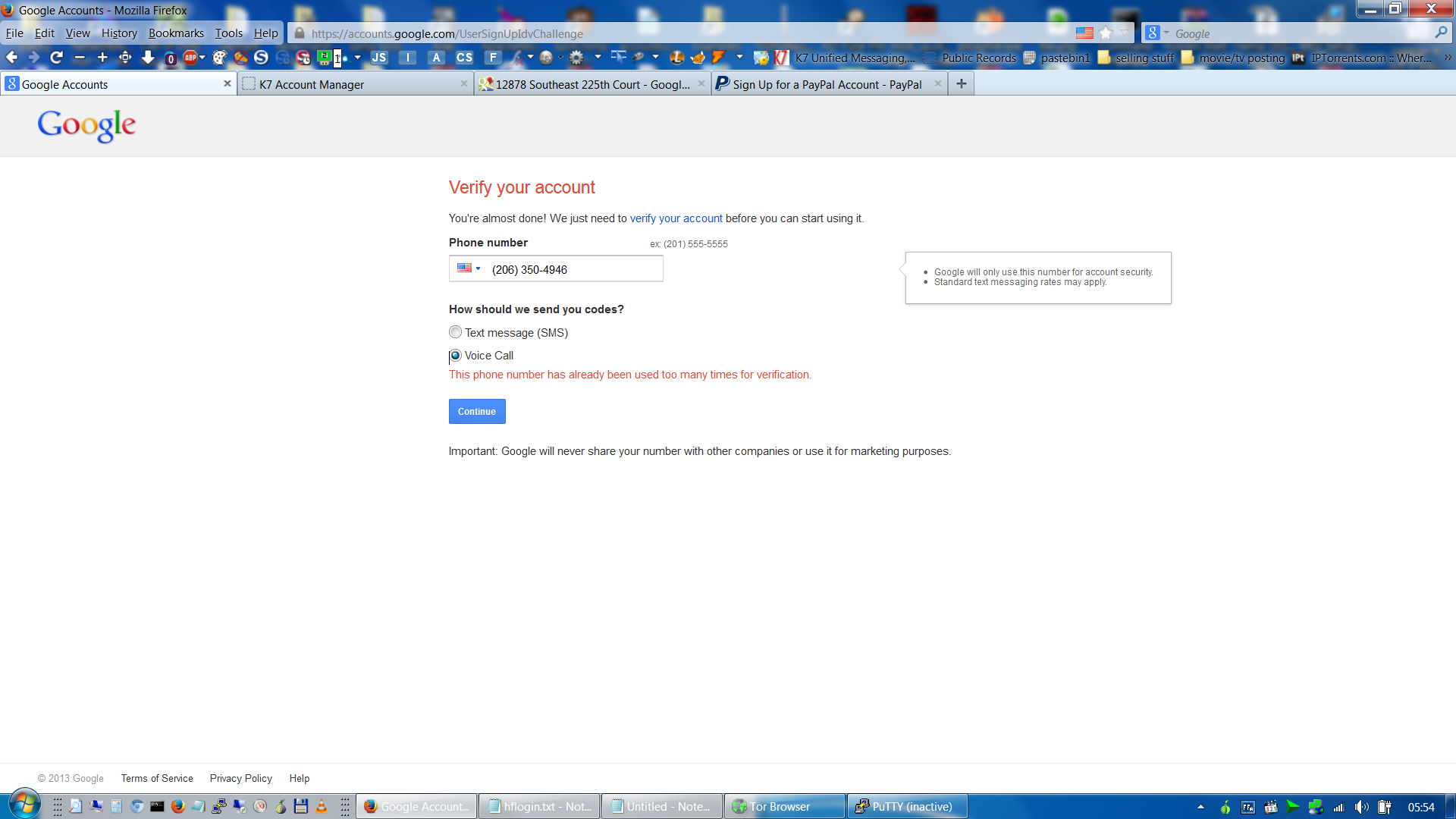This screenshot has width=1456, height=819.
Task: Open the Tools menu
Action: coord(228,33)
